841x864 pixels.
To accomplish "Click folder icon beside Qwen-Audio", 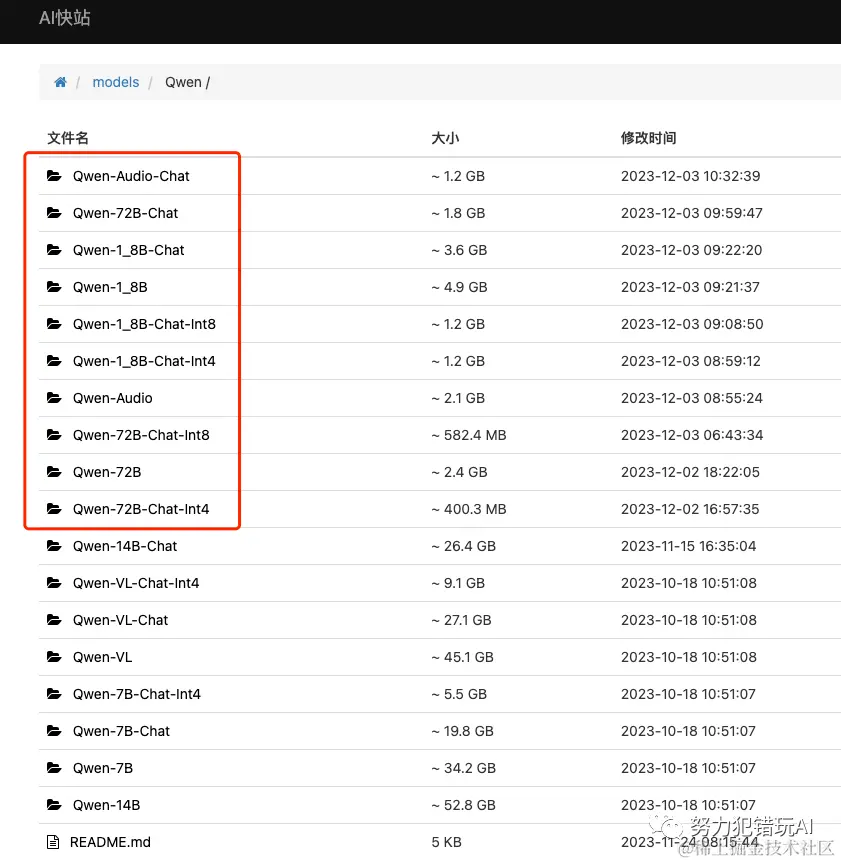I will coord(54,398).
